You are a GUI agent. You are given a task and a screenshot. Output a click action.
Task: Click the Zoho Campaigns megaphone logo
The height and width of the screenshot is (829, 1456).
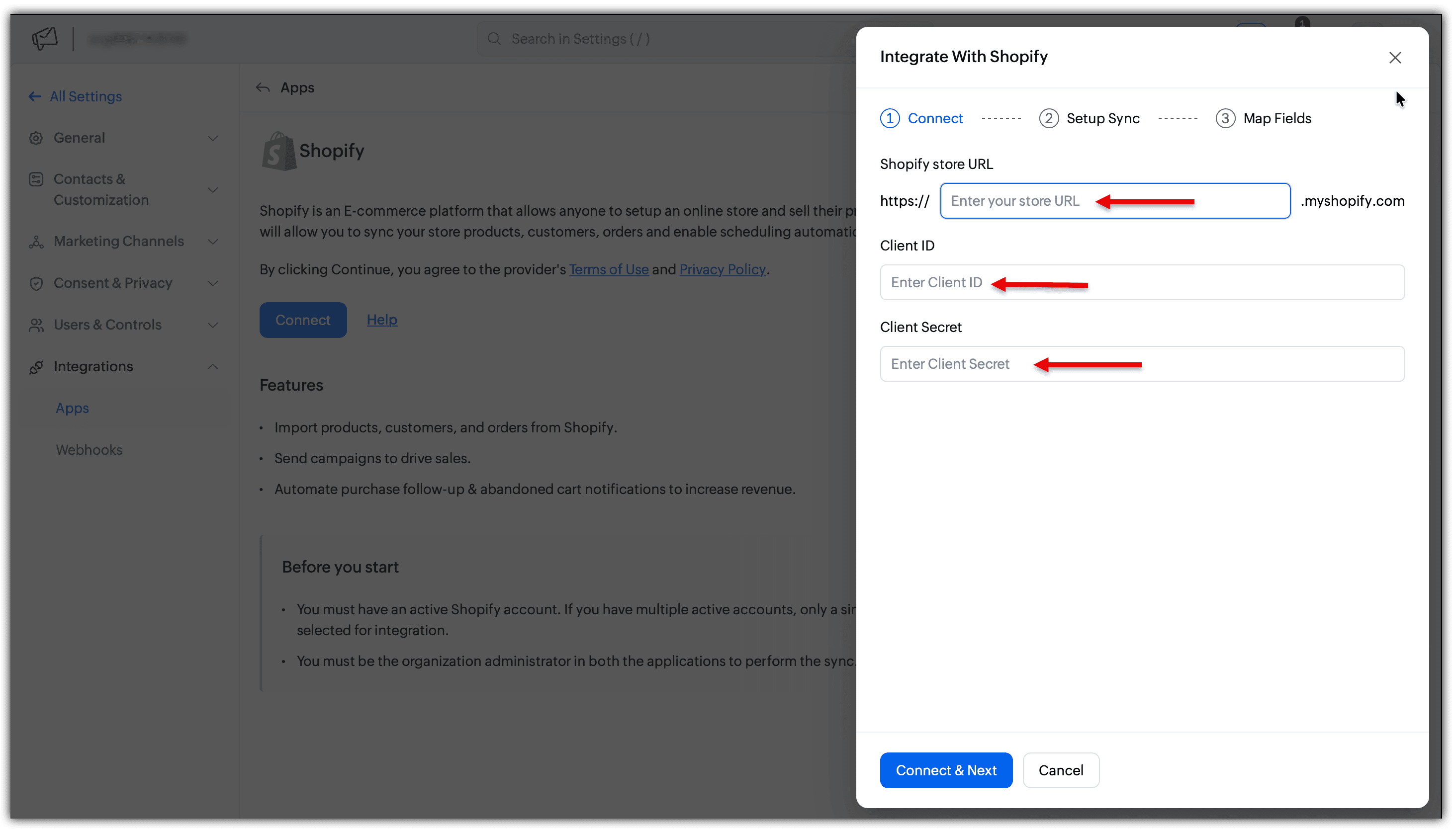pos(44,39)
